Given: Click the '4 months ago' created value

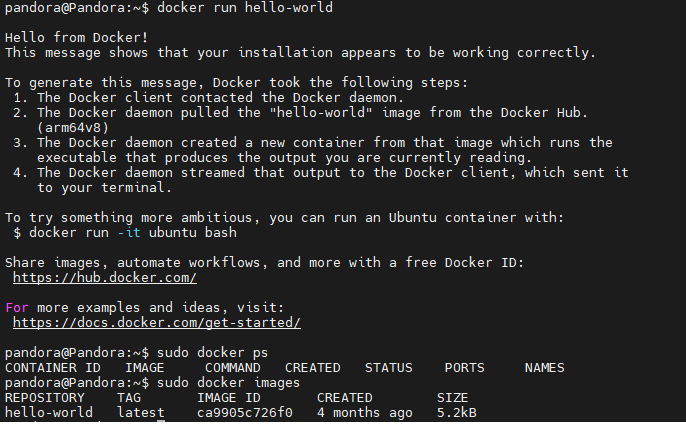Looking at the screenshot, I should coord(365,413).
